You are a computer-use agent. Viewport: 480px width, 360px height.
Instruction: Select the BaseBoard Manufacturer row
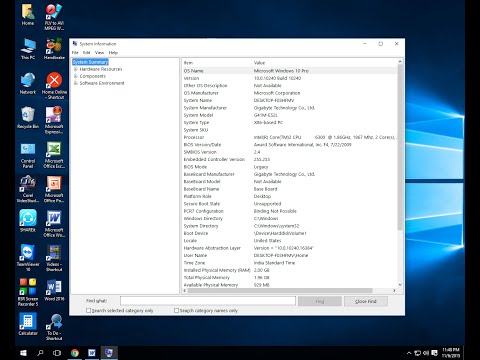289,174
